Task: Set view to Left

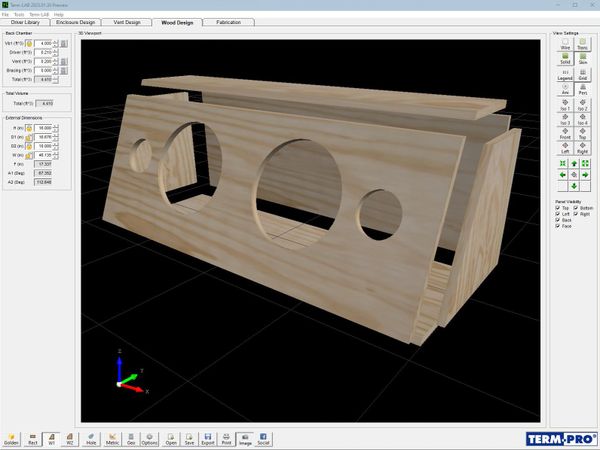Action: (565, 148)
